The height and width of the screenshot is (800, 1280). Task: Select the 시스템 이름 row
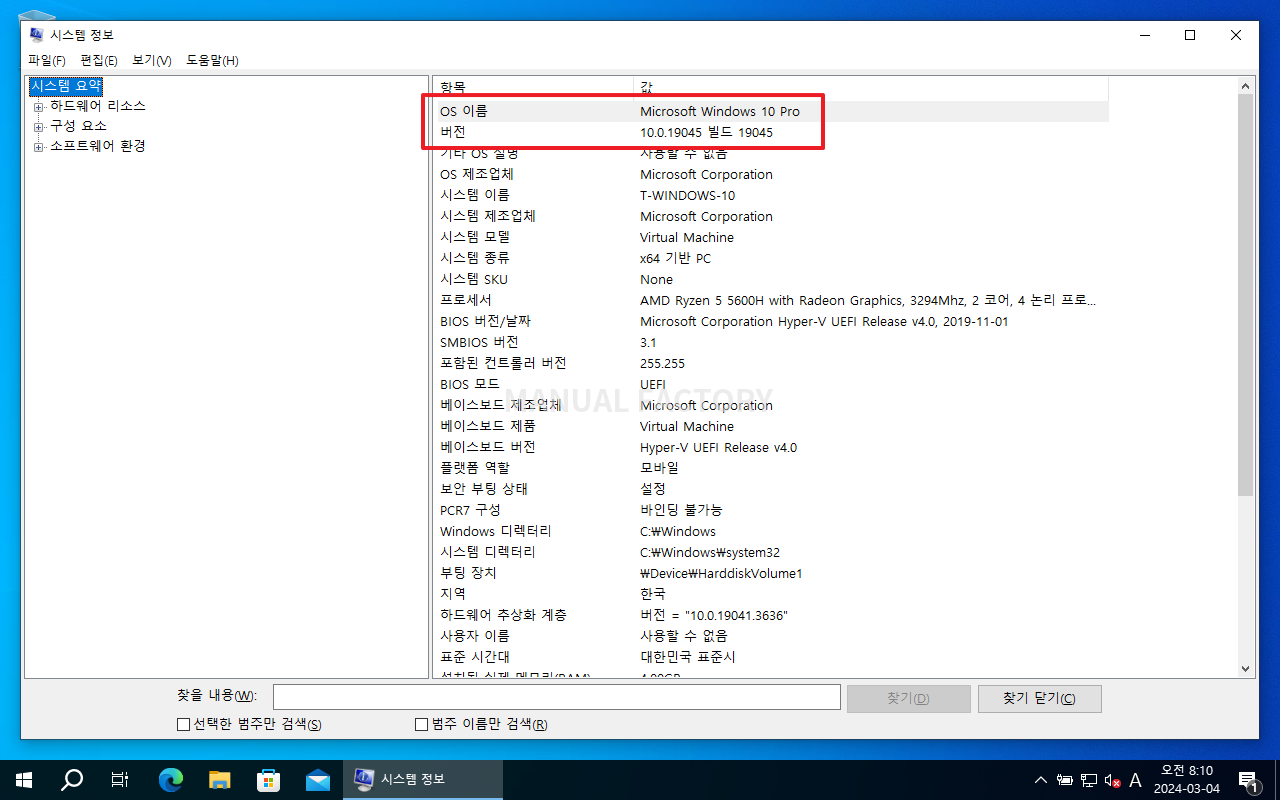click(771, 195)
